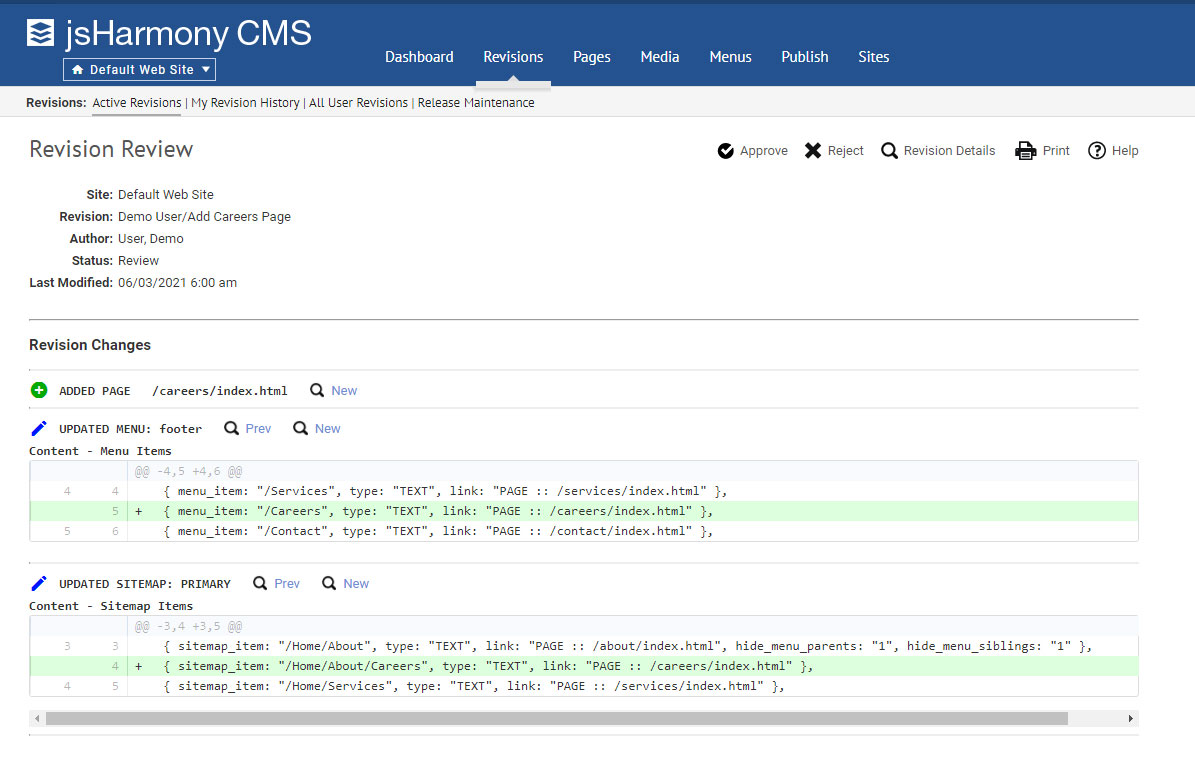
Task: Go to the Publish menu
Action: (804, 57)
